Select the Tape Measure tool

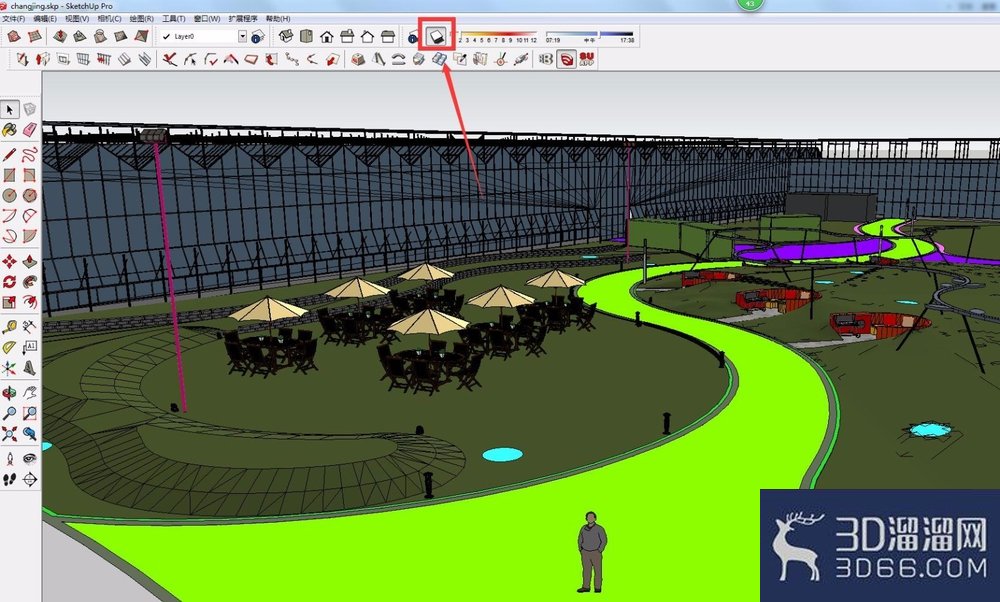[10, 327]
